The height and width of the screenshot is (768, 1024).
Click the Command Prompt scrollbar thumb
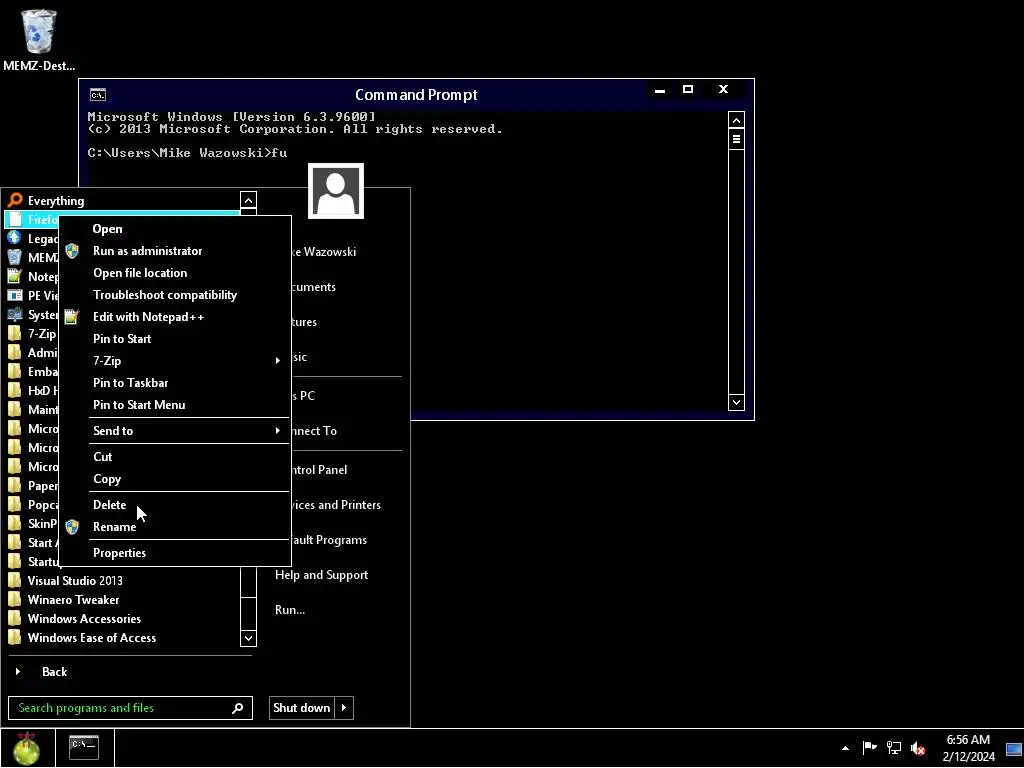(736, 139)
